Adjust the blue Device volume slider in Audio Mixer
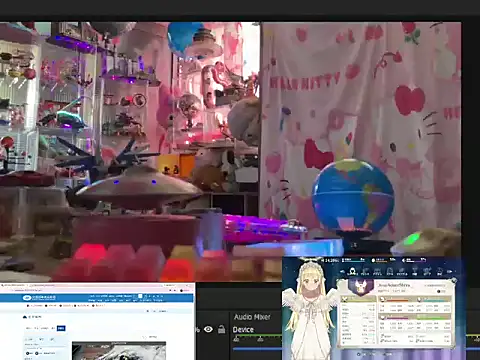 257,349
